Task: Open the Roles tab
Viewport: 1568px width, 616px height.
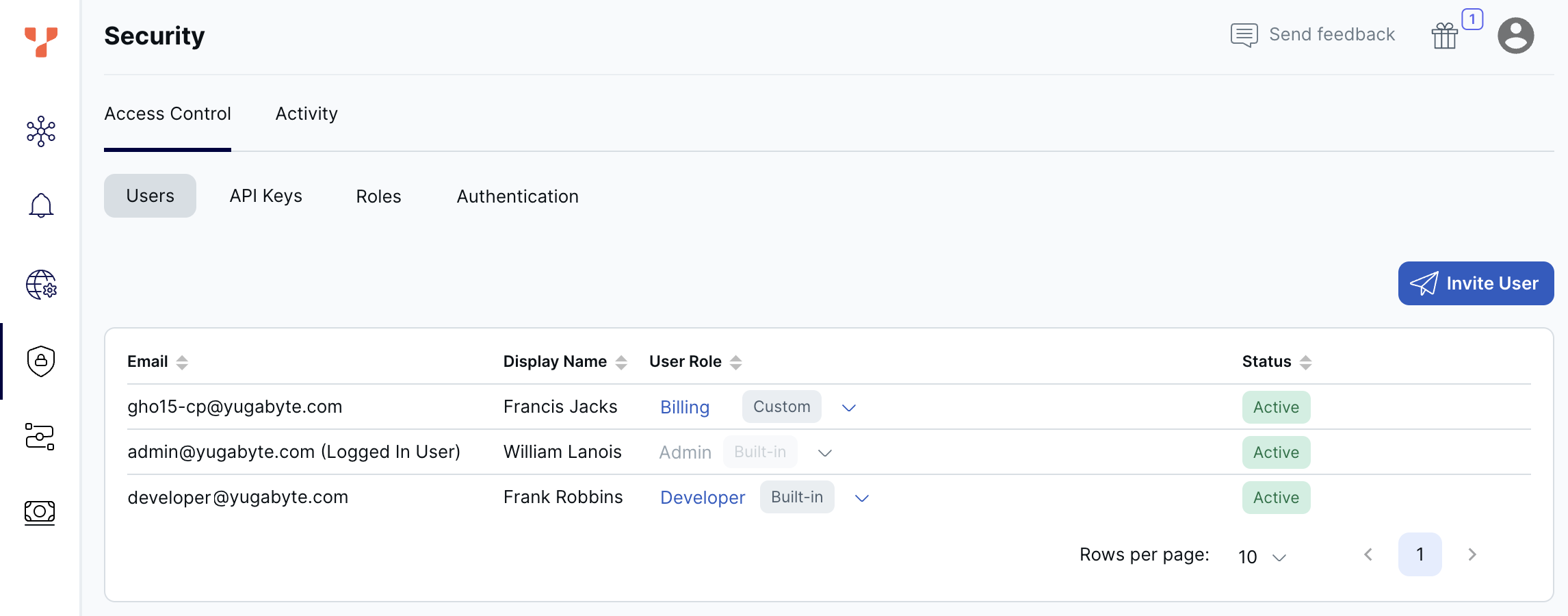Action: point(378,196)
